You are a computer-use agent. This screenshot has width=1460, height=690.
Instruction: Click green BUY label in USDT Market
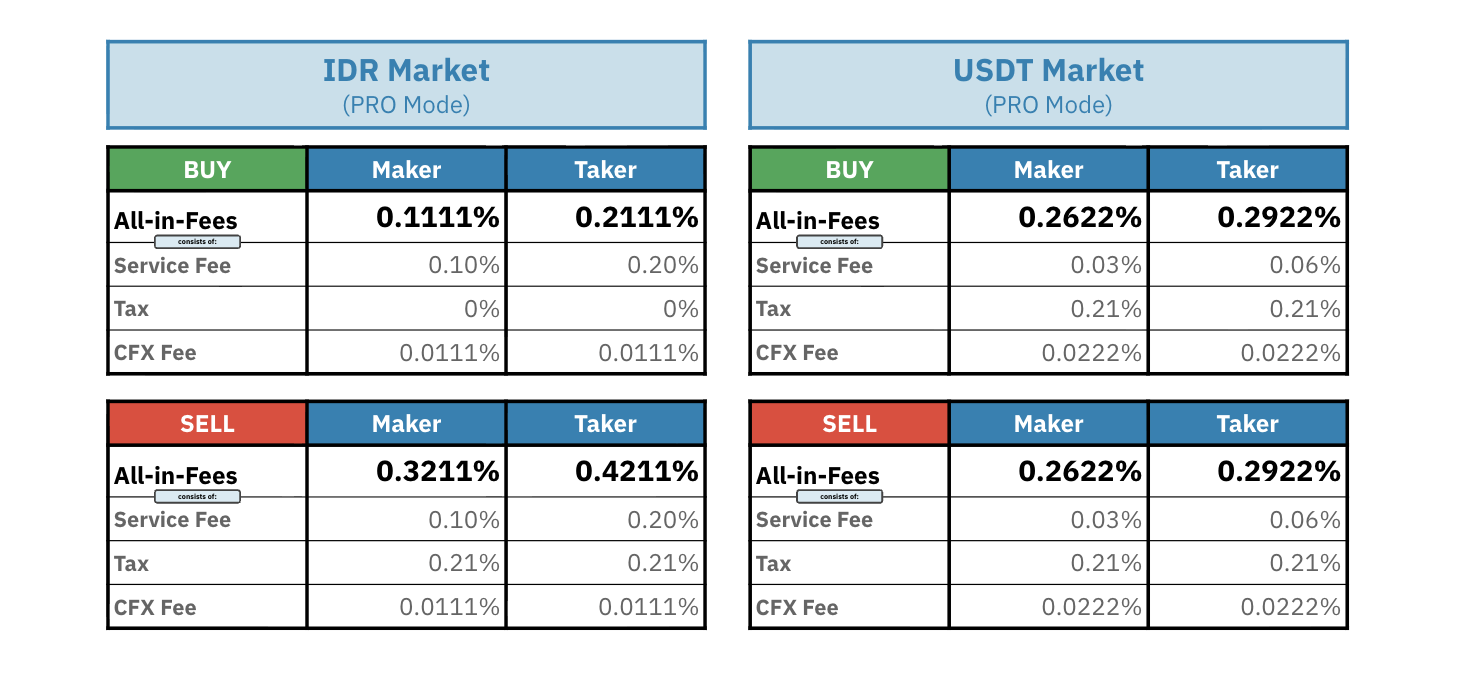[849, 170]
